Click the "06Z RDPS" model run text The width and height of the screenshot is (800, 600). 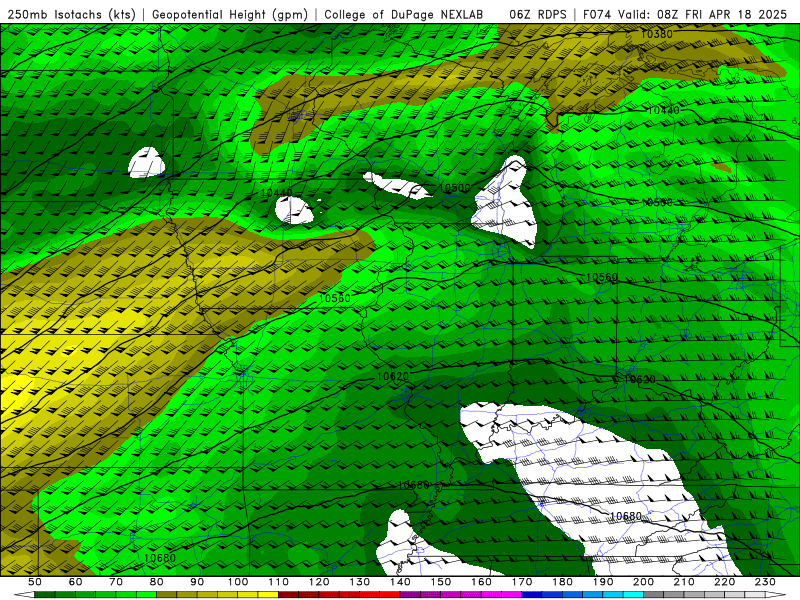click(538, 14)
